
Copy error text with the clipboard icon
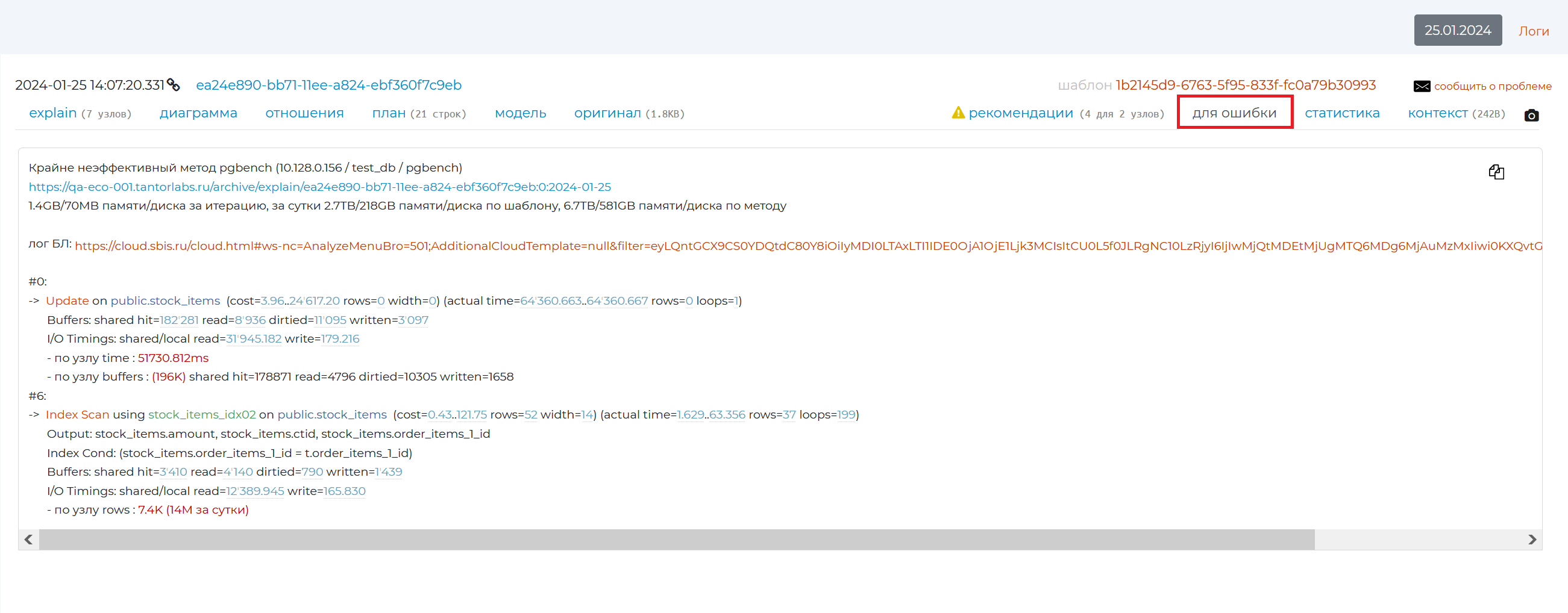pyautogui.click(x=1496, y=172)
